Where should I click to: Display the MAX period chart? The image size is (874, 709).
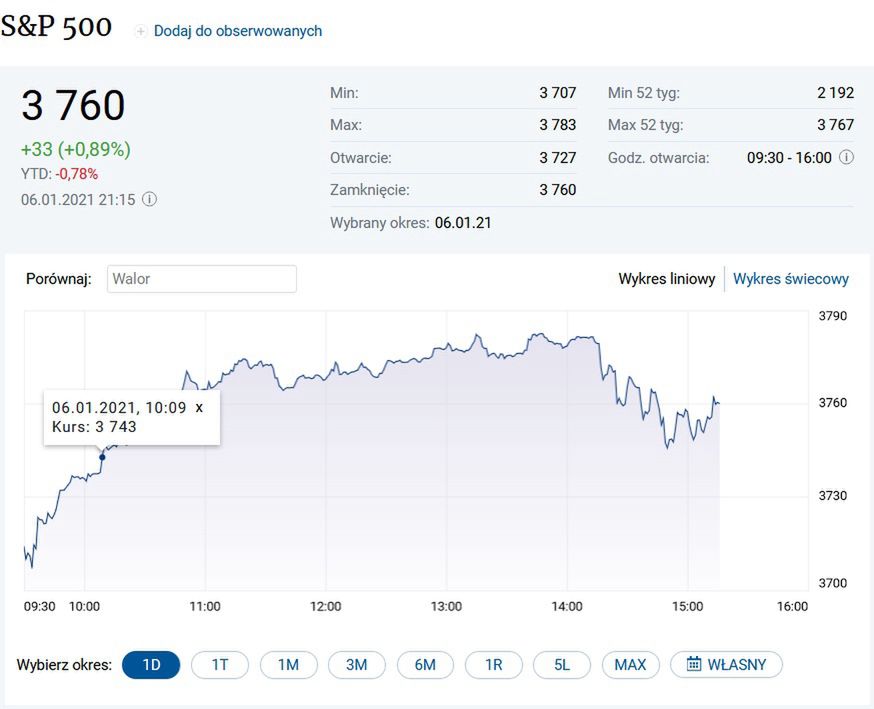[x=630, y=664]
